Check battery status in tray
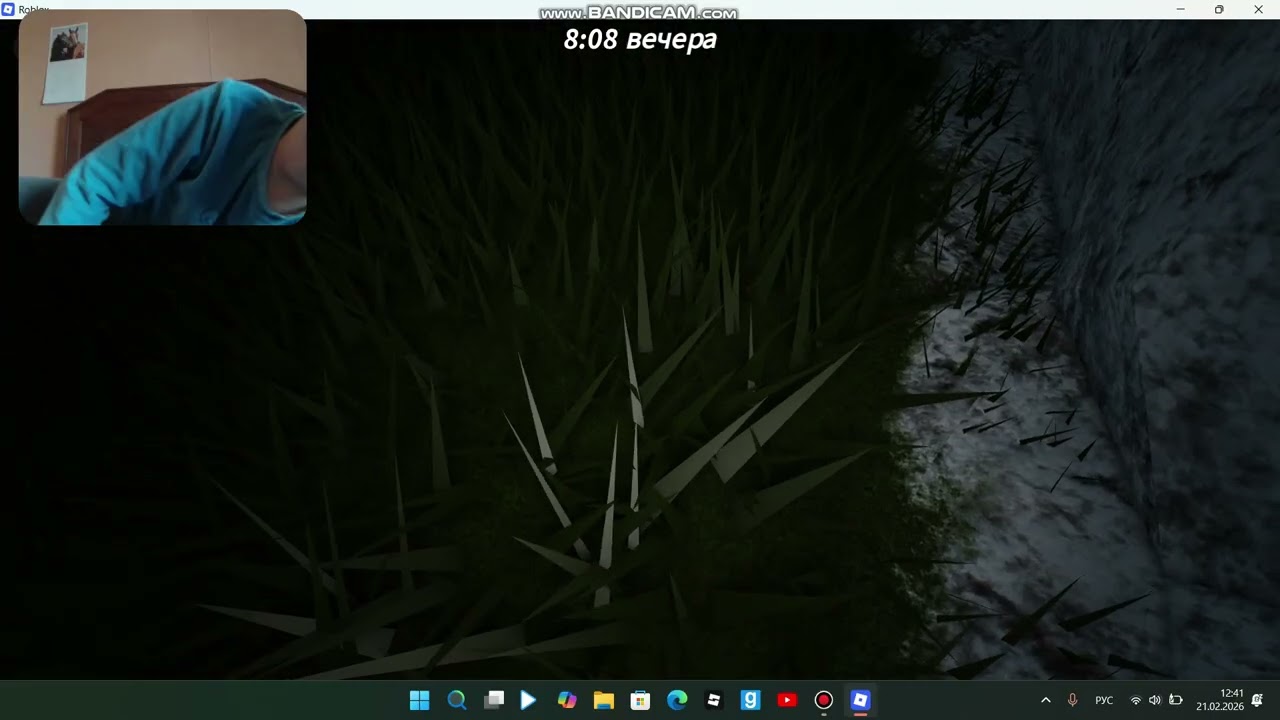This screenshot has width=1280, height=720. click(x=1176, y=700)
